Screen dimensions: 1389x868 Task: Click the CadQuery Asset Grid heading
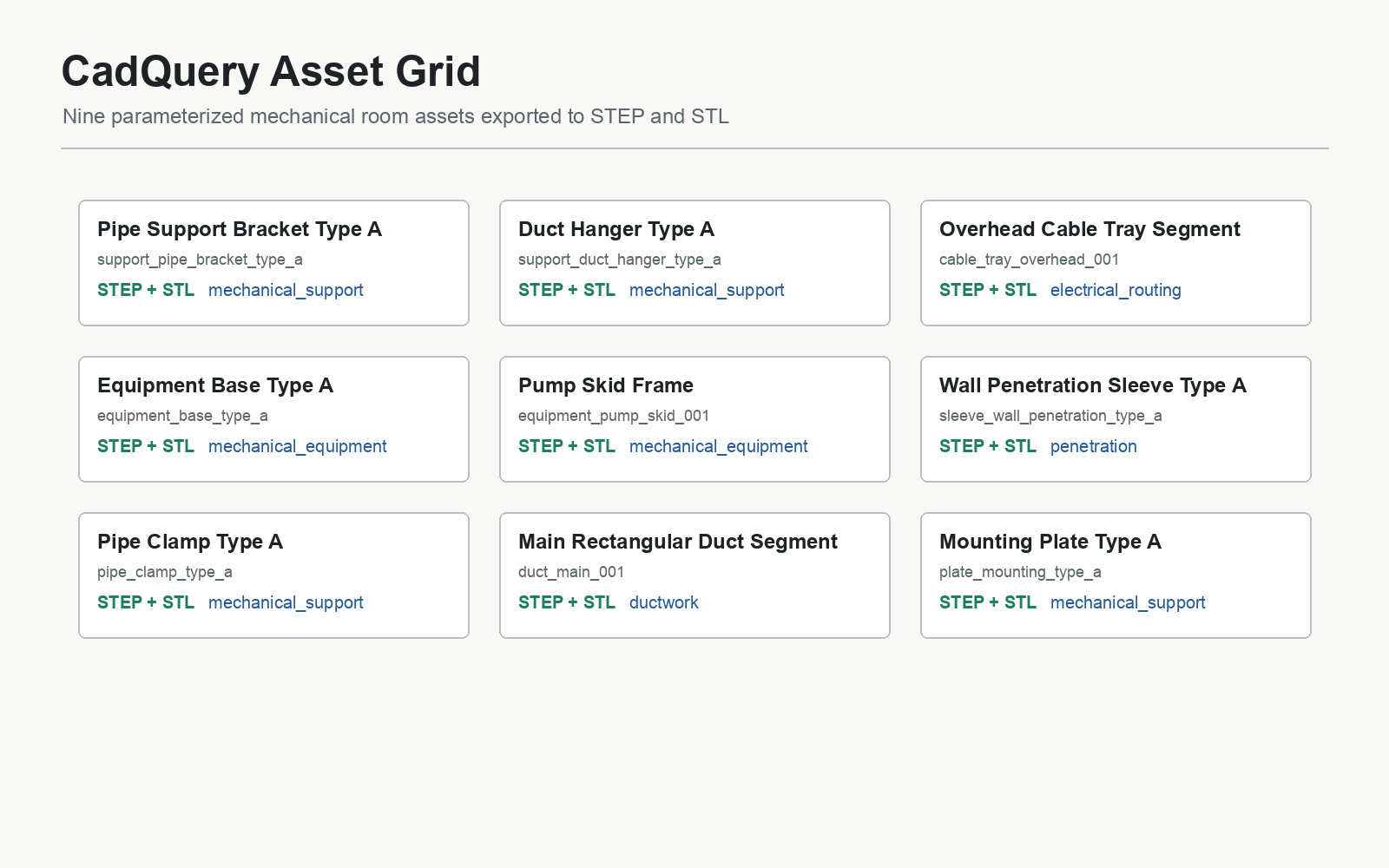coord(271,72)
